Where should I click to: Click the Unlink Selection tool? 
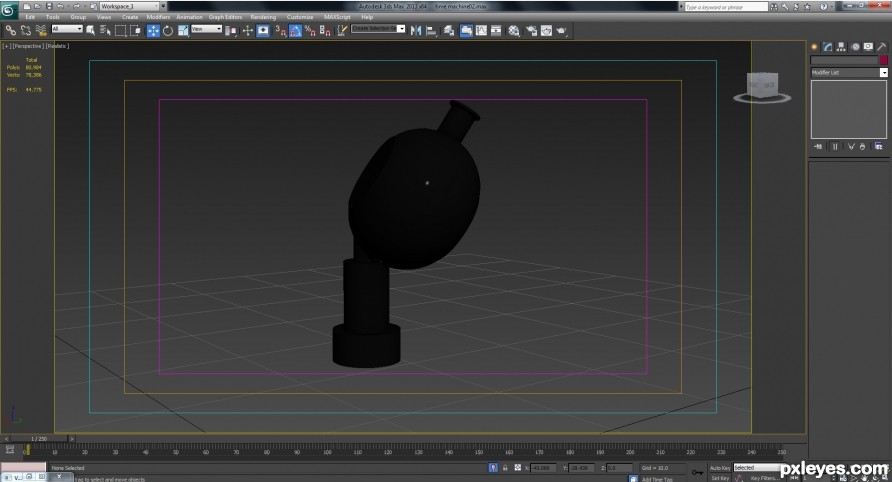point(26,31)
